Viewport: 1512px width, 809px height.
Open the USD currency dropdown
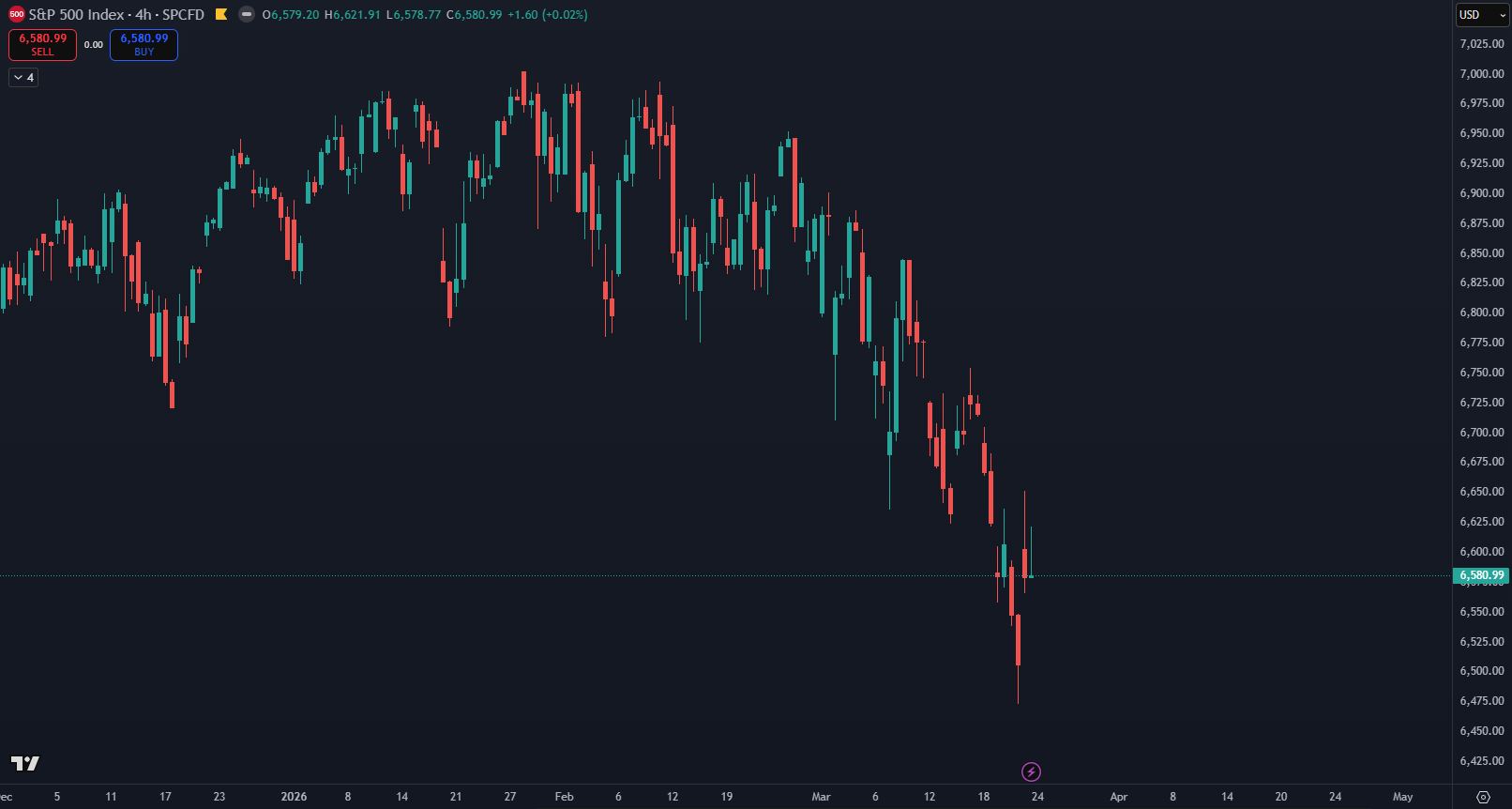1481,15
